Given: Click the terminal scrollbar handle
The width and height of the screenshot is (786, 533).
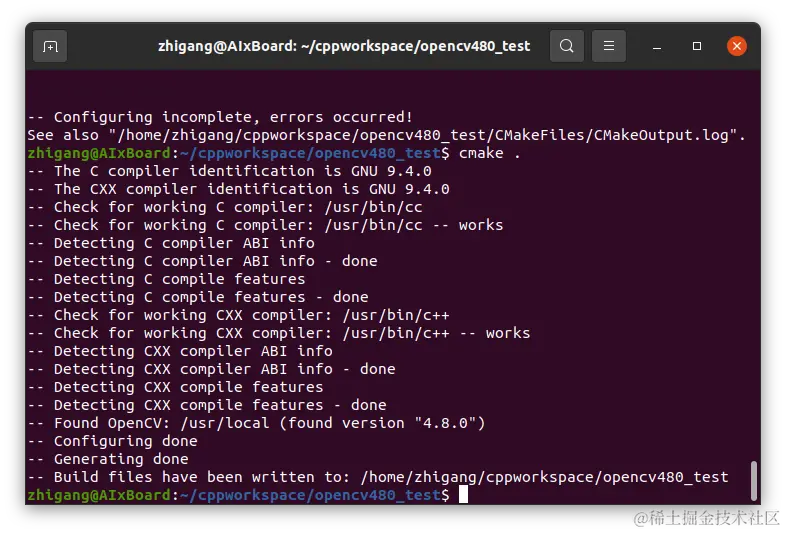Looking at the screenshot, I should (753, 481).
